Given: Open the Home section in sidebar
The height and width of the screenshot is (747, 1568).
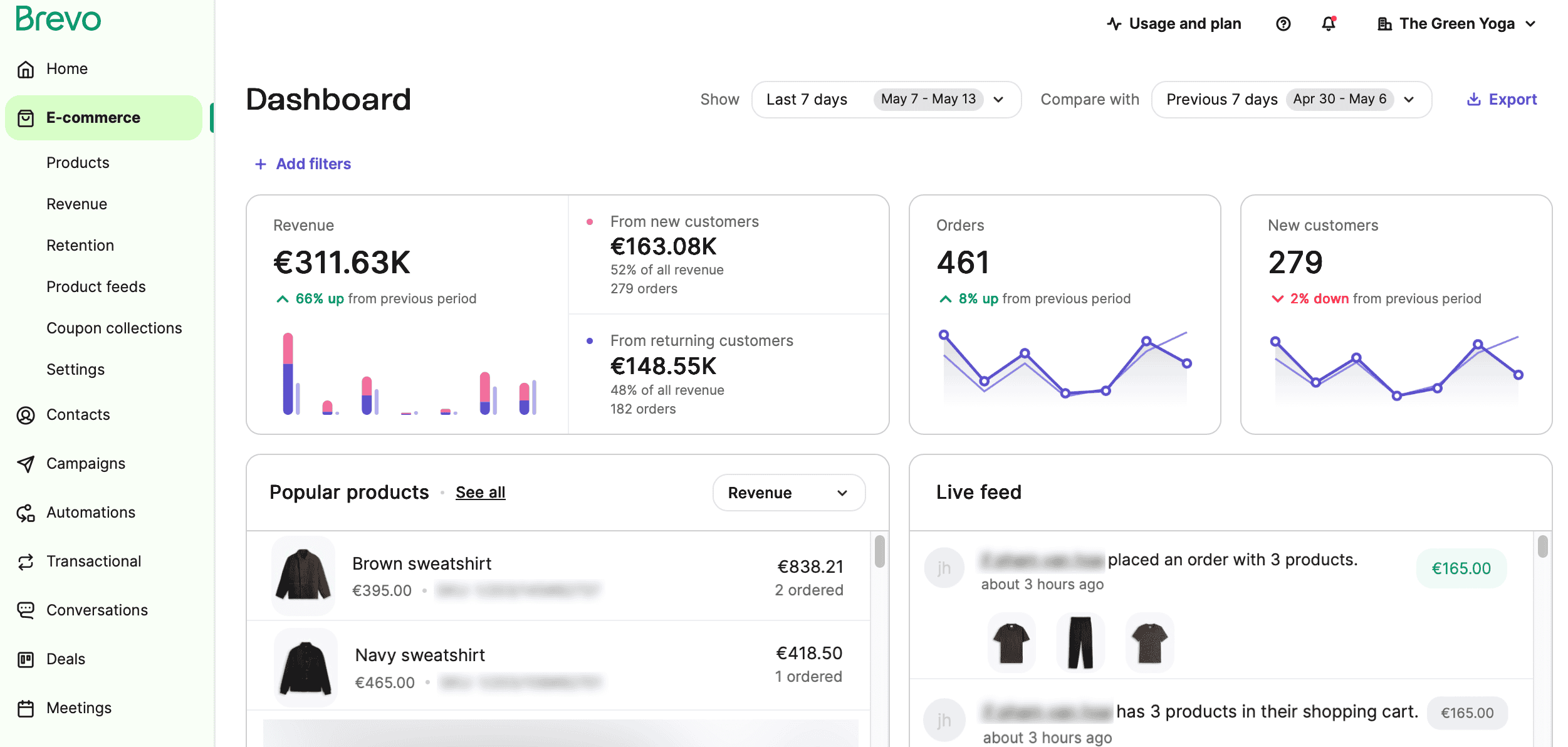Looking at the screenshot, I should pyautogui.click(x=66, y=68).
